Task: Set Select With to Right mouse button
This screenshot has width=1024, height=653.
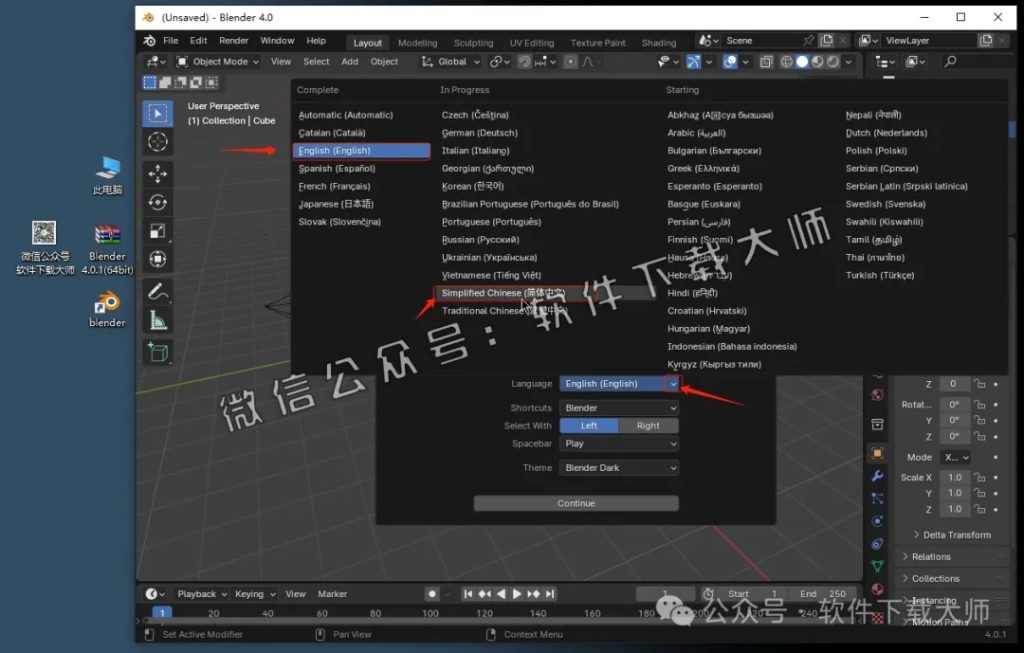Action: pyautogui.click(x=648, y=424)
